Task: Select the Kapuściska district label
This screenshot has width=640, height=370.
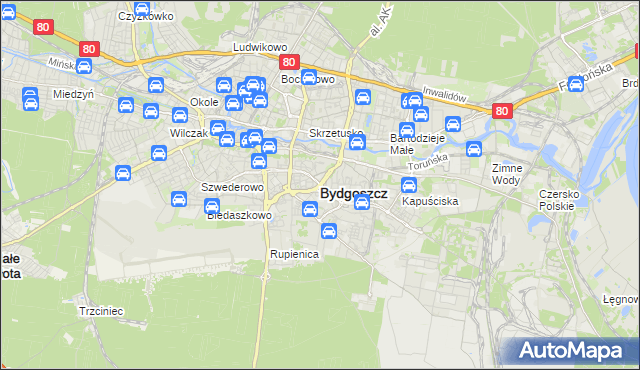Action: pos(430,201)
